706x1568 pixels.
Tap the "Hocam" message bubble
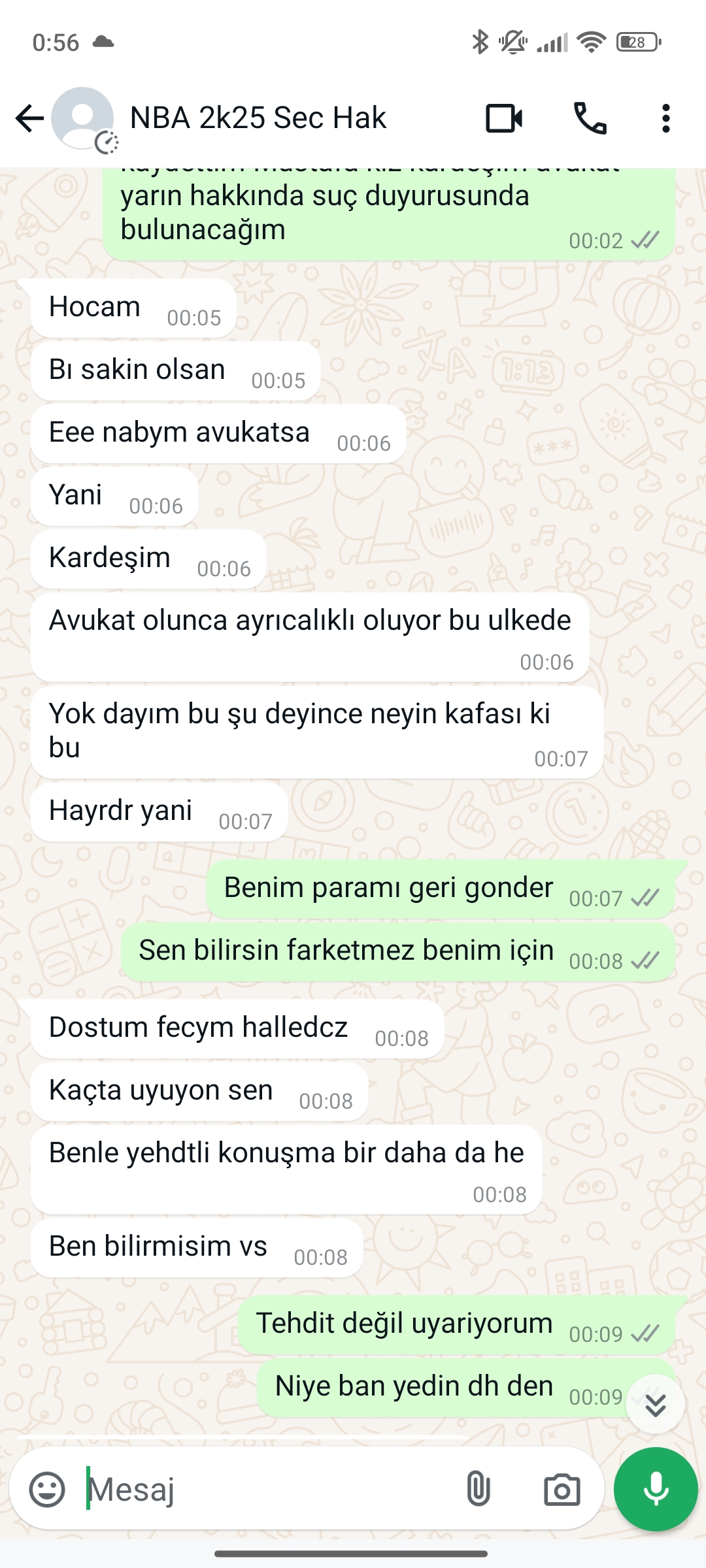pos(133,308)
